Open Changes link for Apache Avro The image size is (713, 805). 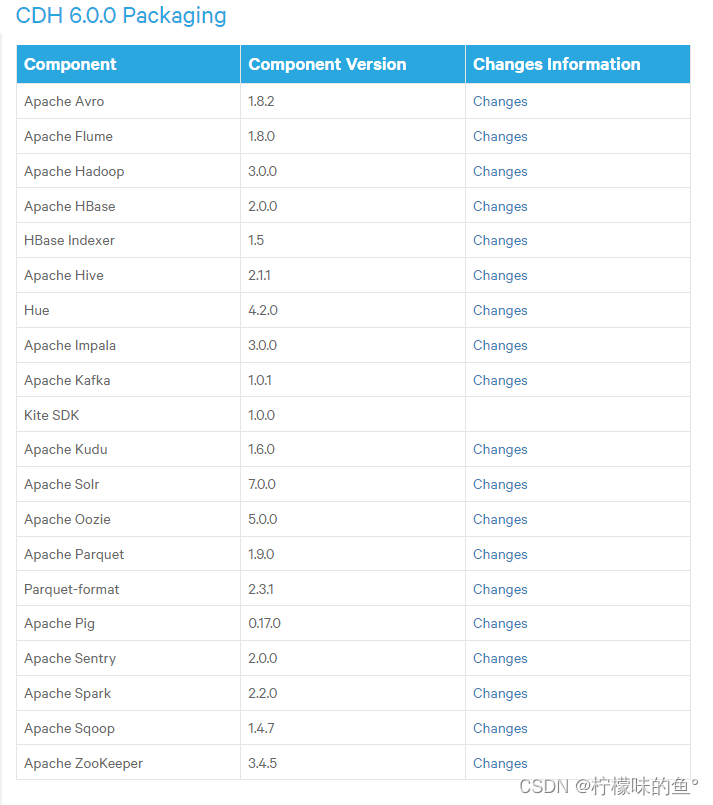(500, 102)
